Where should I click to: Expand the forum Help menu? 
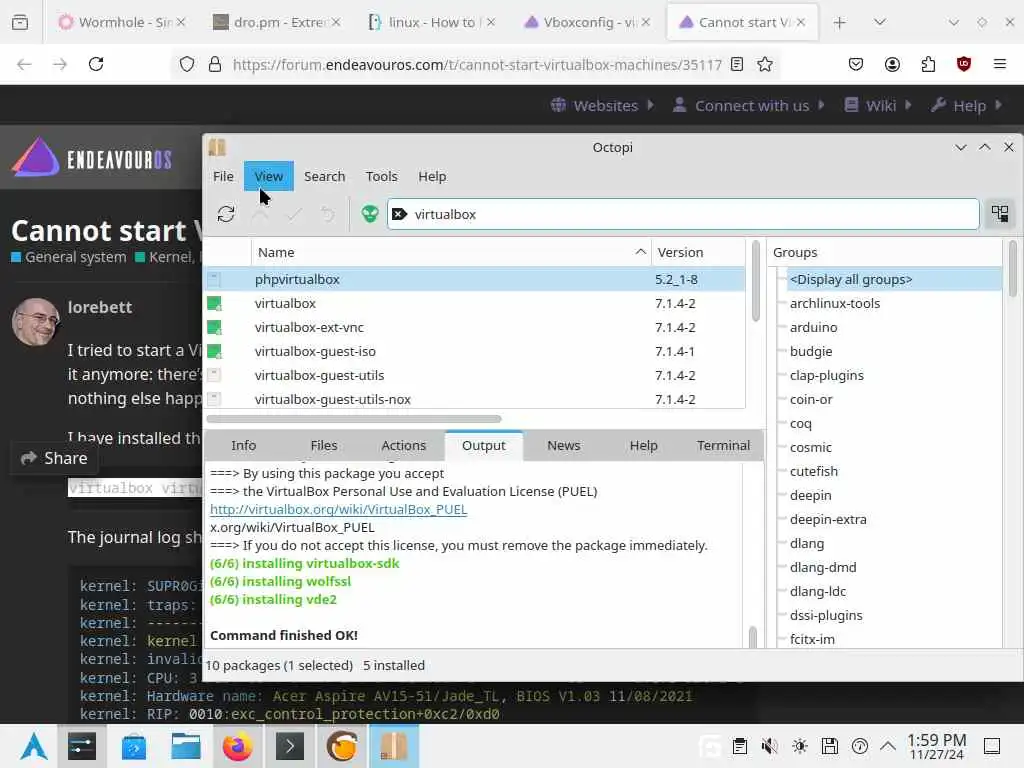tap(967, 105)
